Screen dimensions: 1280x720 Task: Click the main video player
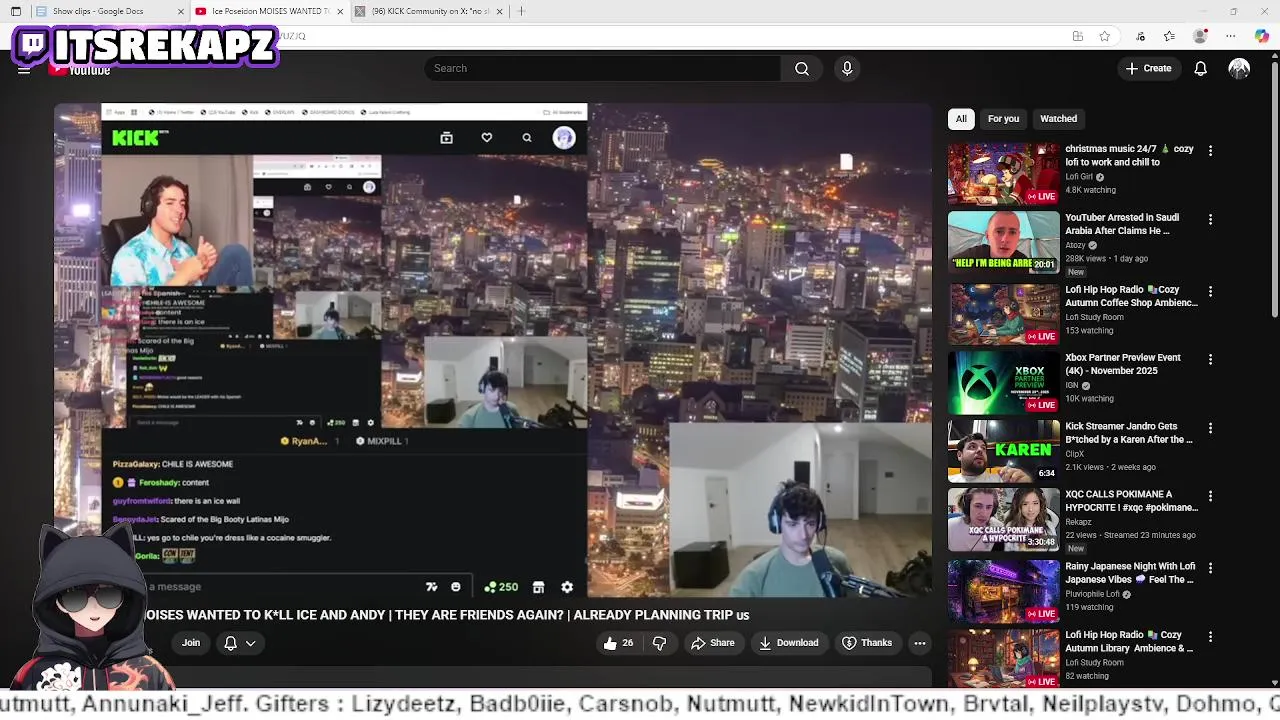pos(493,350)
